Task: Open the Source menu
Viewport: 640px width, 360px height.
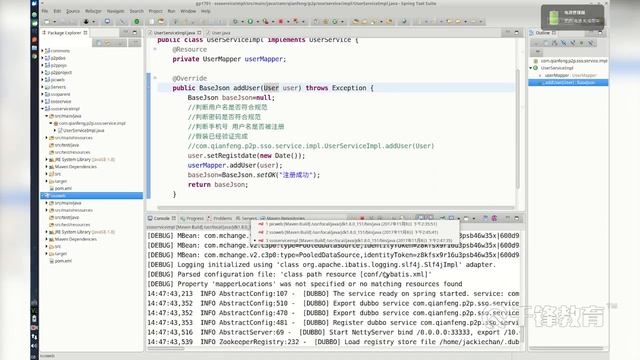Action: click(73, 11)
